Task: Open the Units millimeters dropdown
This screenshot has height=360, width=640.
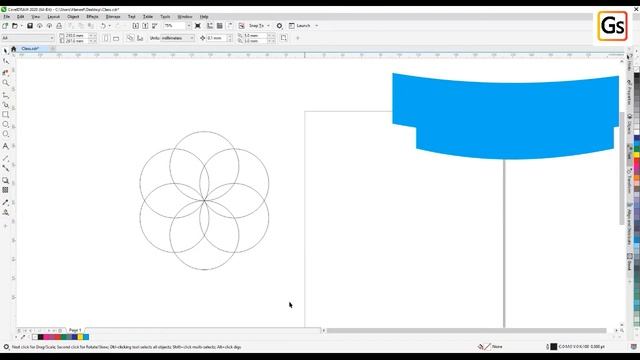Action: click(191, 38)
